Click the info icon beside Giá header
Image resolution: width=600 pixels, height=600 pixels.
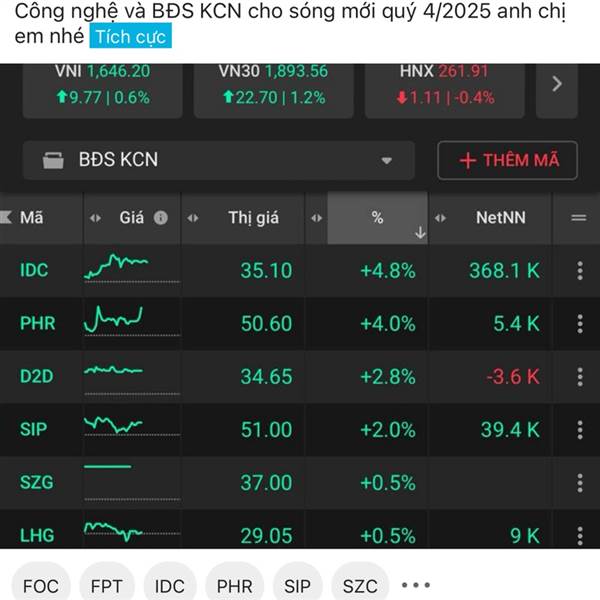(x=161, y=217)
